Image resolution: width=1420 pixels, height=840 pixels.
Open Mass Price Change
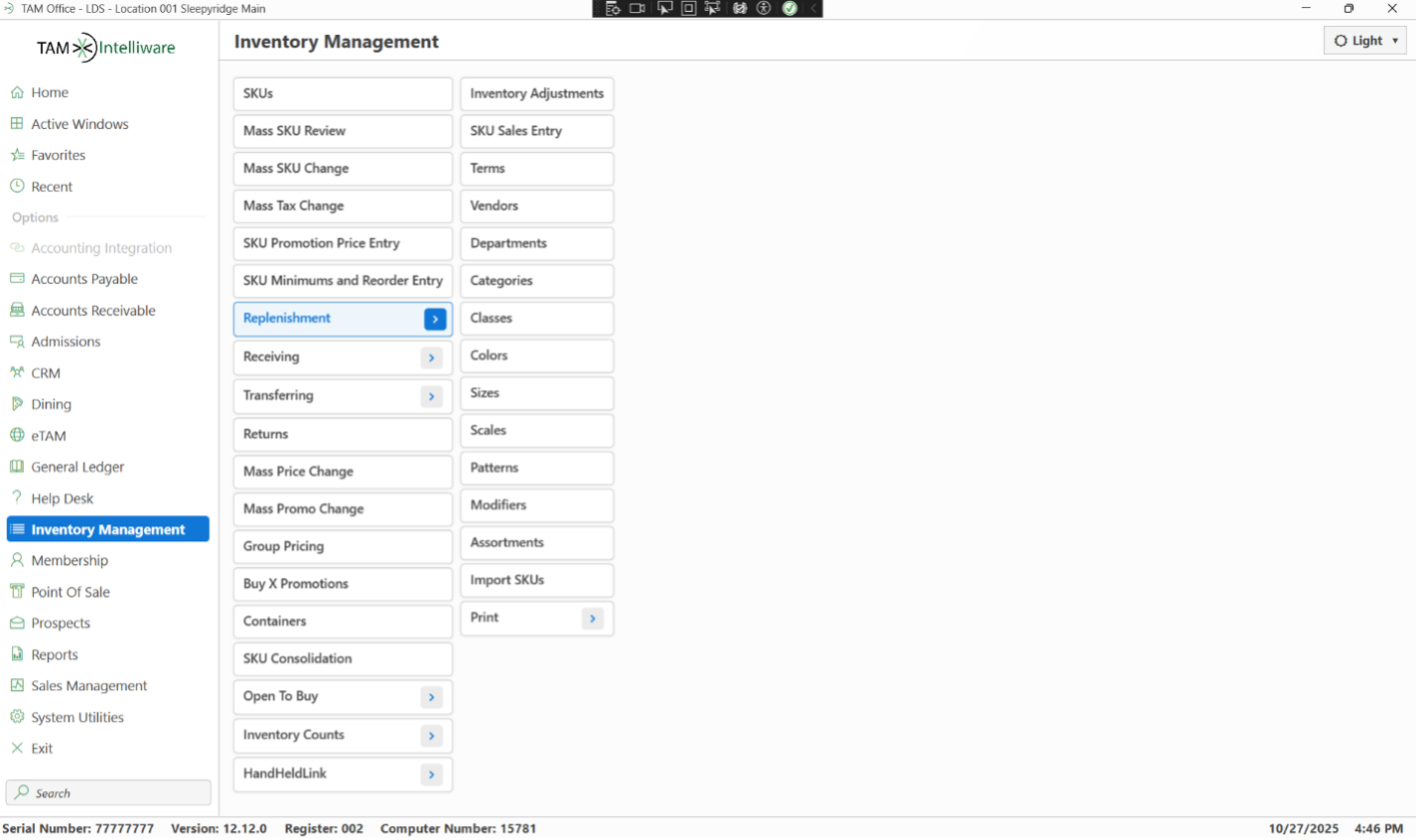343,472
